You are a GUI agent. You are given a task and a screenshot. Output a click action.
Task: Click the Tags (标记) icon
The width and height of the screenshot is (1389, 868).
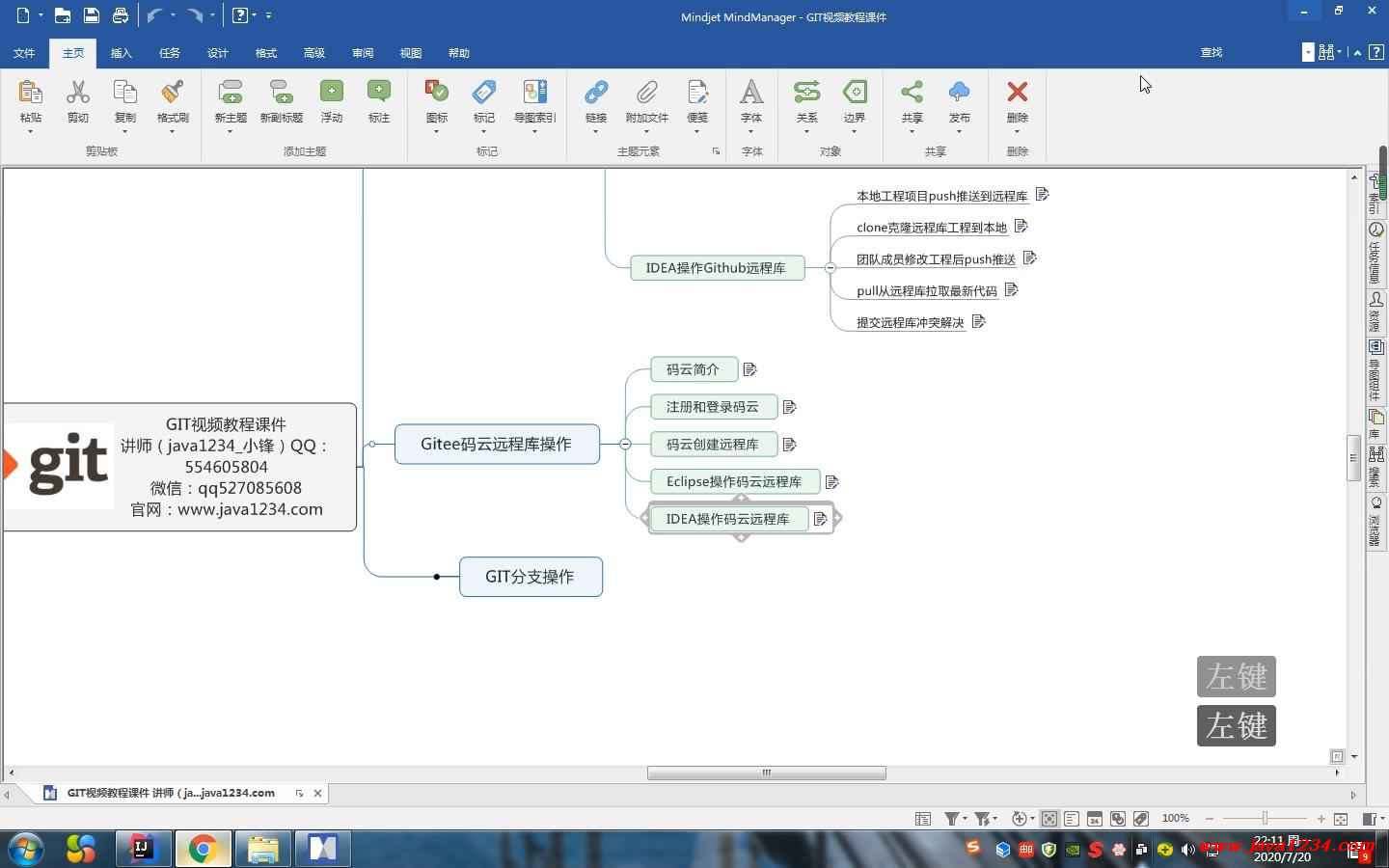coord(484,93)
